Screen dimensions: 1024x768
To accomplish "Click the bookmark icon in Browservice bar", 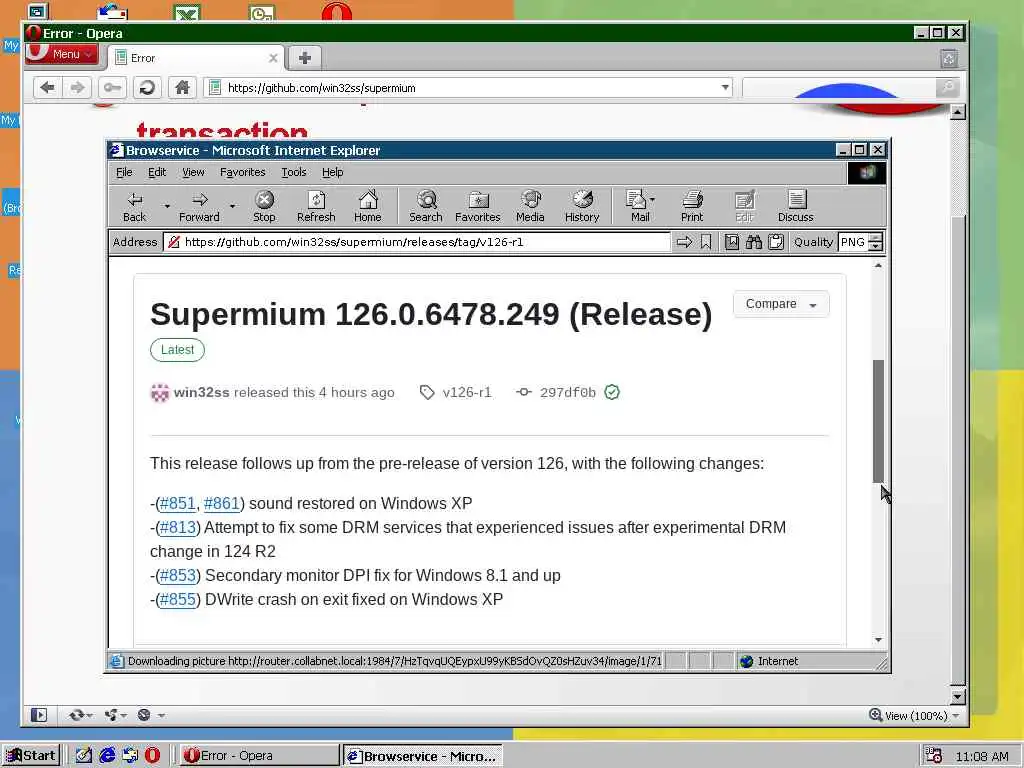I will click(706, 242).
